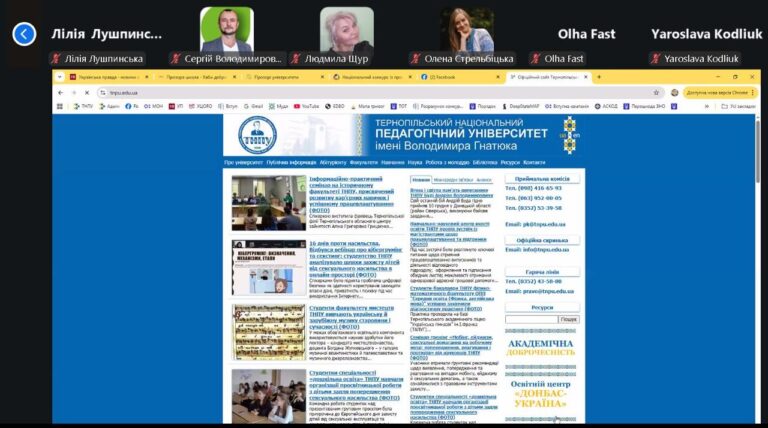Select Олена Стрельбіцька participant photo
This screenshot has height=428, width=768.
coord(467,29)
